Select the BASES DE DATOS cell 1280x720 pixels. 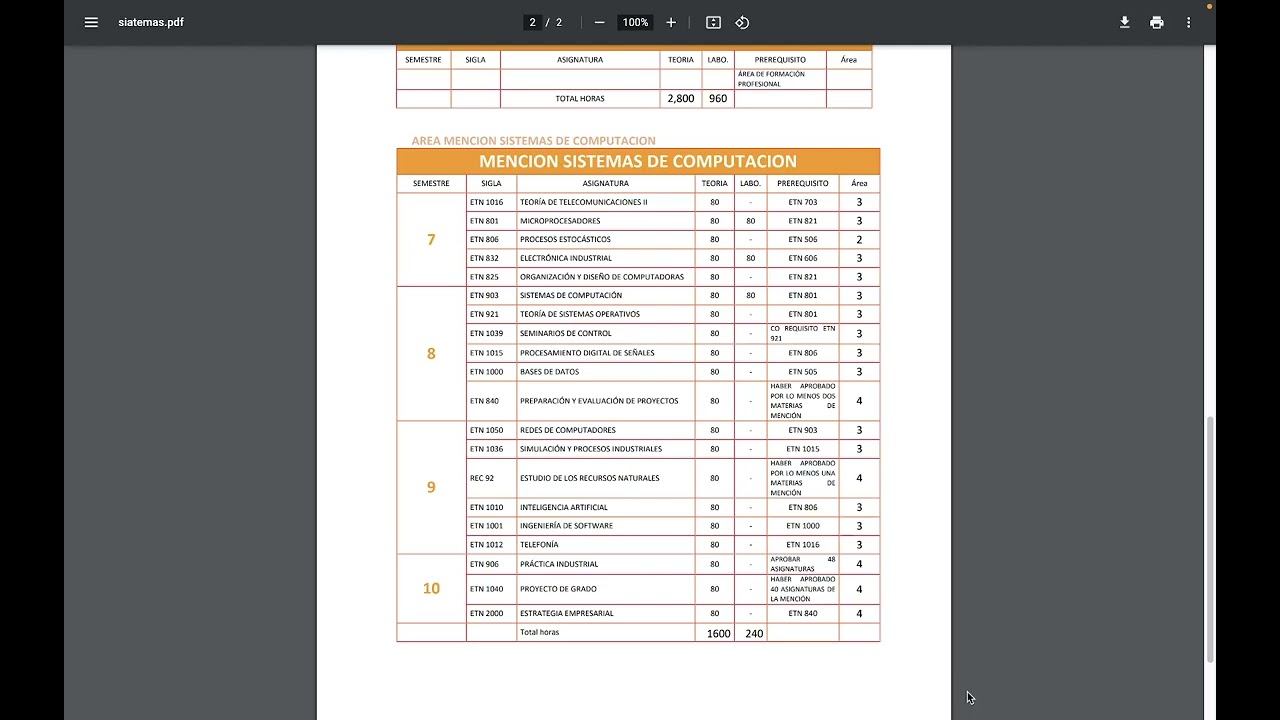605,372
